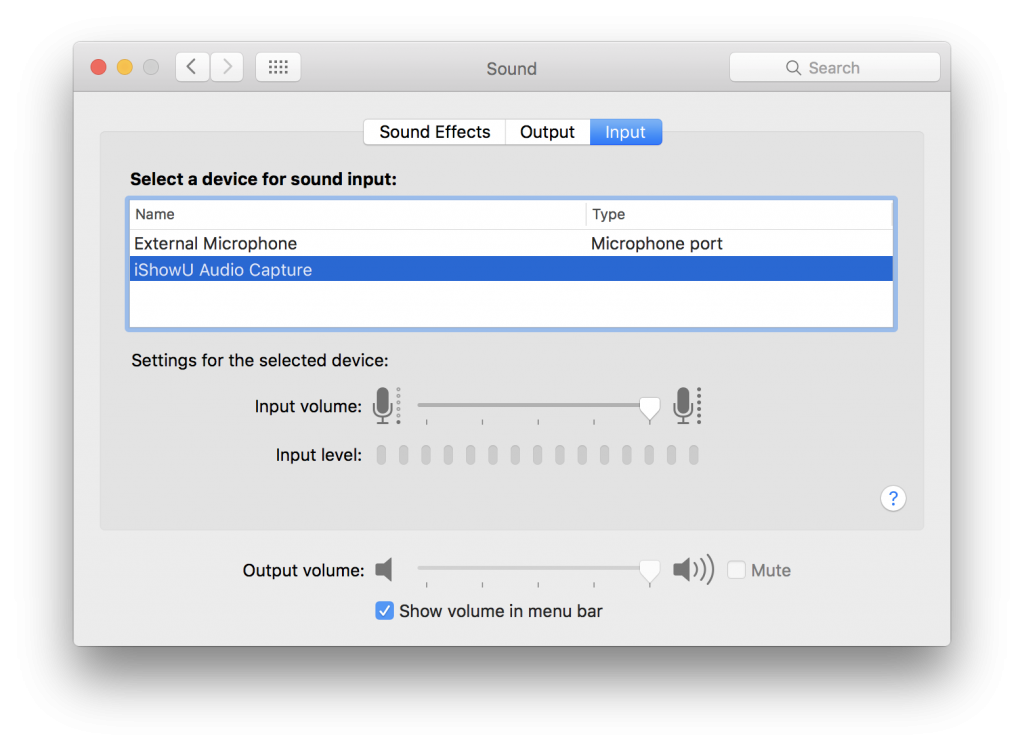Click the help question mark button

click(x=893, y=498)
